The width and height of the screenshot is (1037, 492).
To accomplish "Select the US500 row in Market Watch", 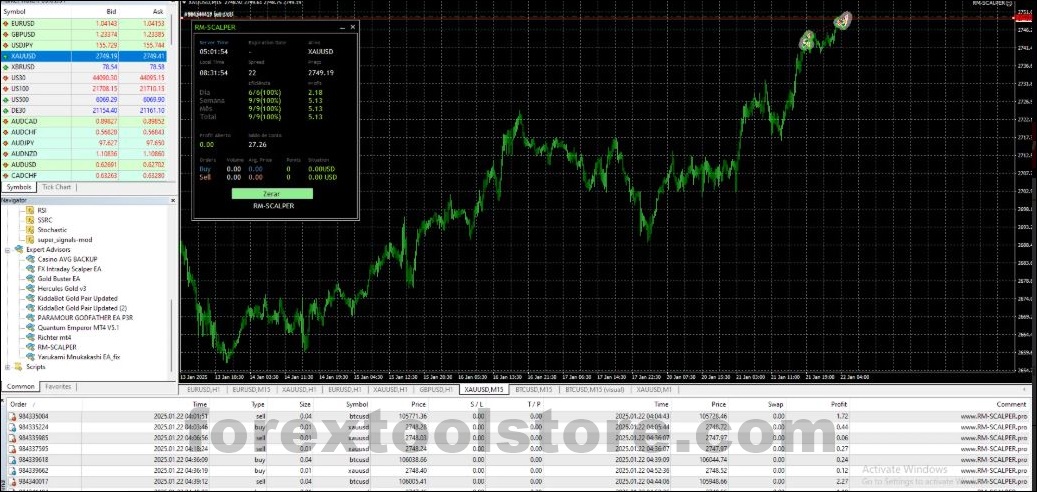I will [83, 99].
